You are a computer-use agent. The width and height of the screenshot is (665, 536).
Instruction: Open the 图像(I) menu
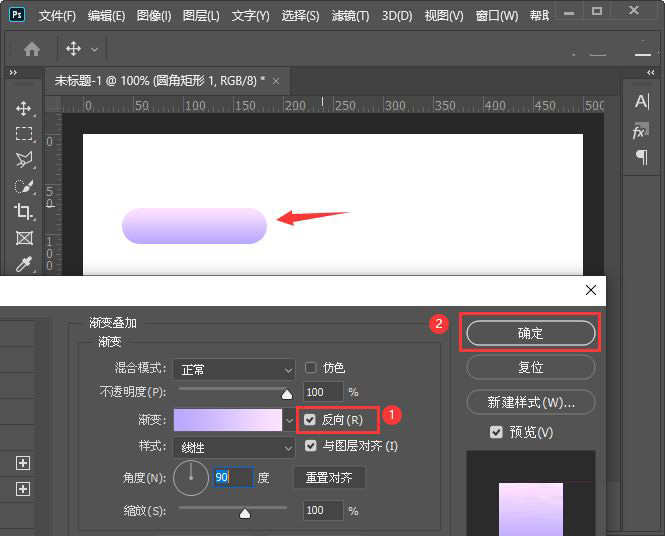point(154,16)
